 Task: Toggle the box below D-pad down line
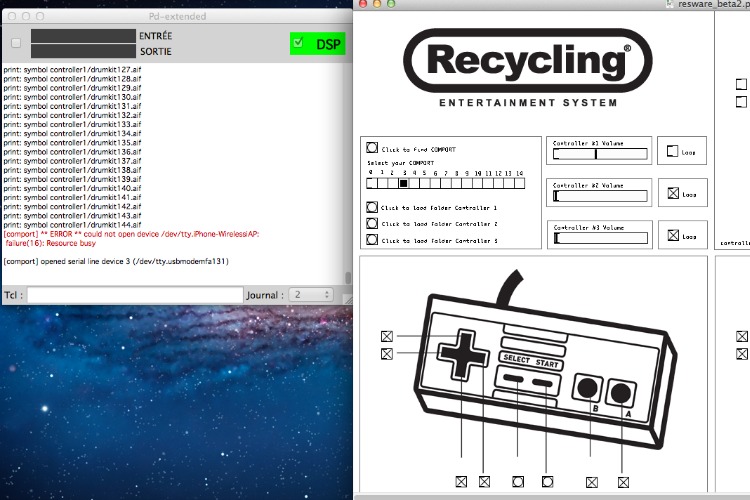click(x=461, y=481)
